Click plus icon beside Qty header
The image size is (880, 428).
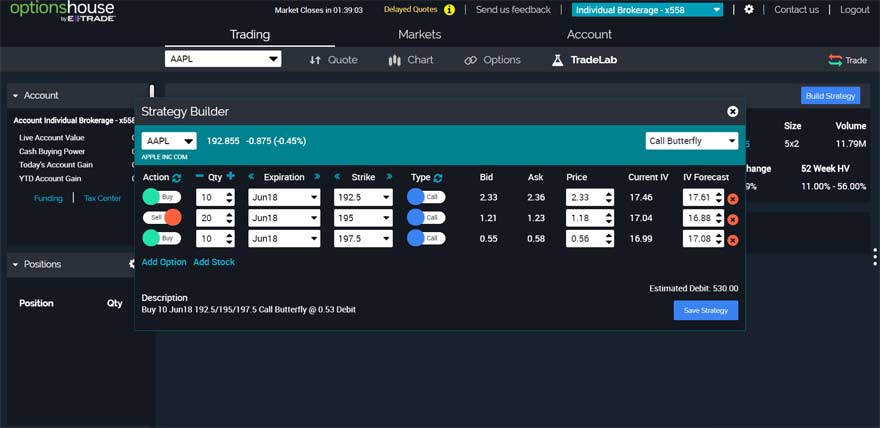(x=230, y=176)
